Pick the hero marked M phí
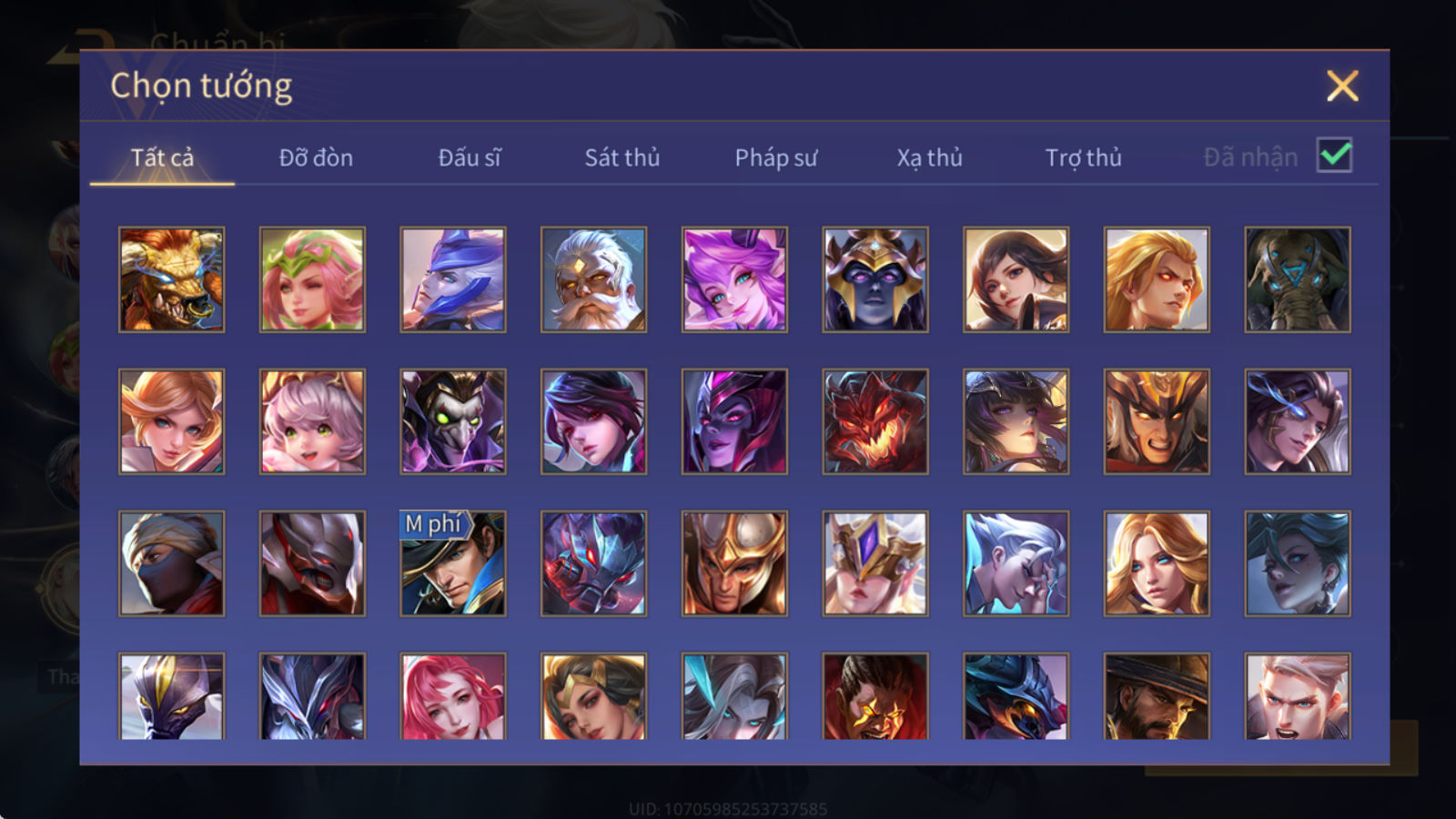Viewport: 1456px width, 819px height. 453,563
